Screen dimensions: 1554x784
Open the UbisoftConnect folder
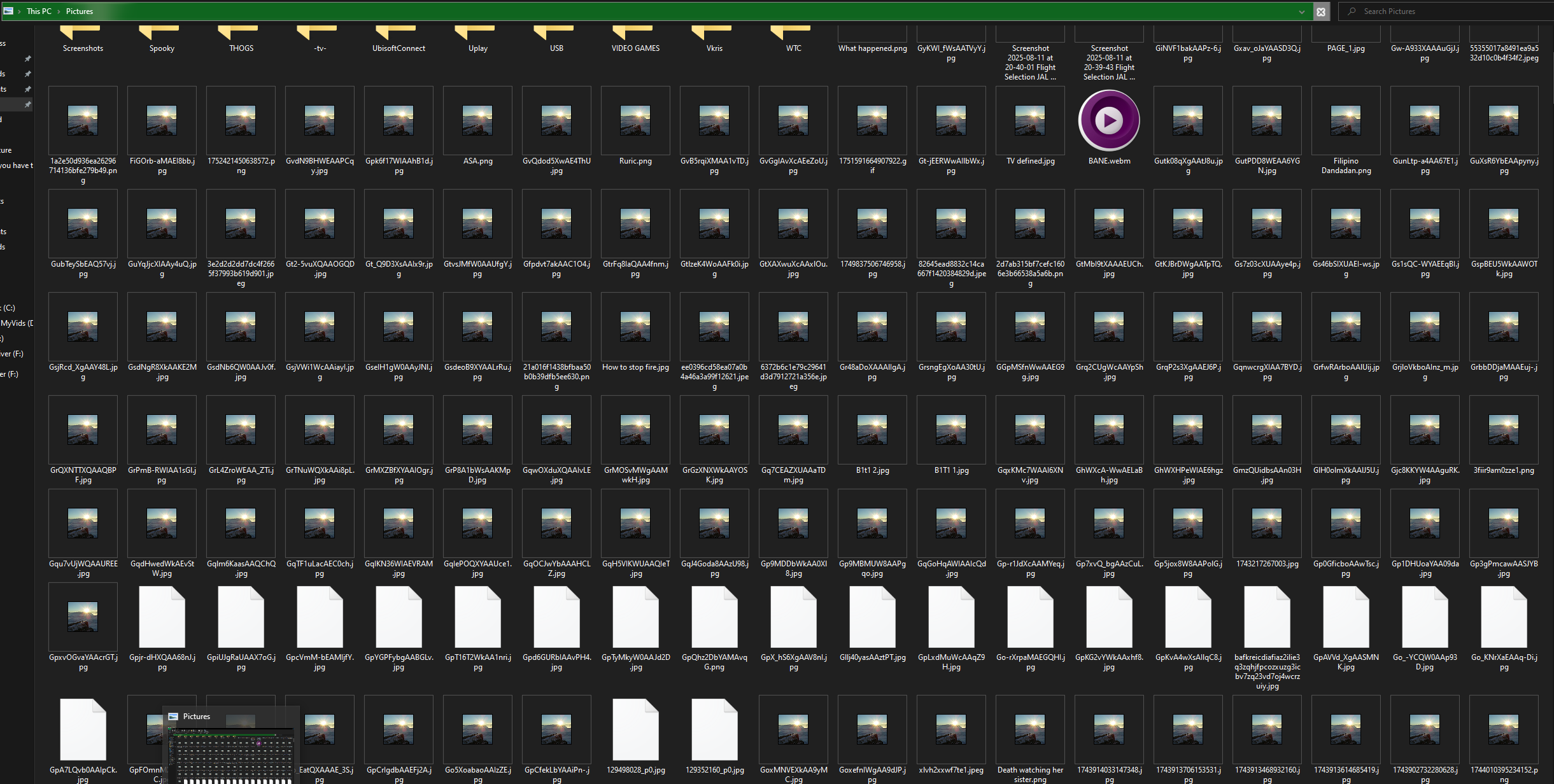click(x=399, y=38)
